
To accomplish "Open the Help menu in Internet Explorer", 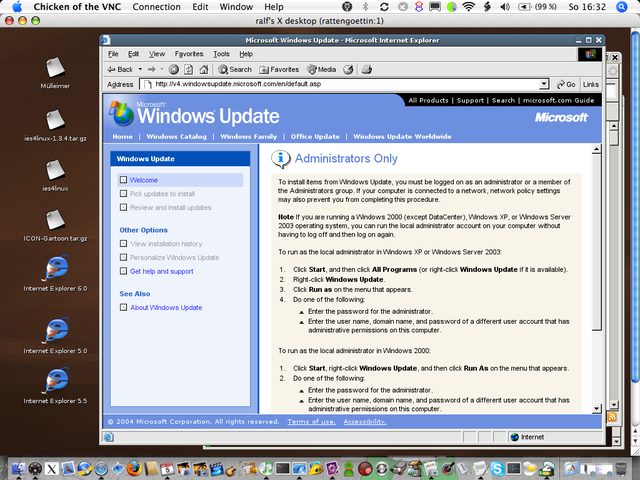I will coord(246,54).
